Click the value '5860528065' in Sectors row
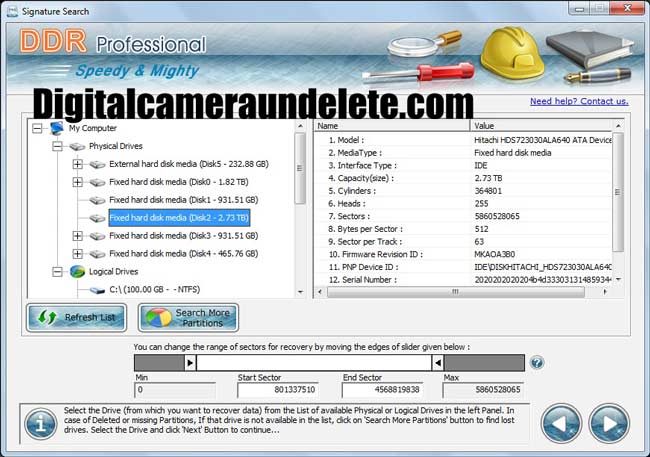This screenshot has height=457, width=650. [x=497, y=216]
